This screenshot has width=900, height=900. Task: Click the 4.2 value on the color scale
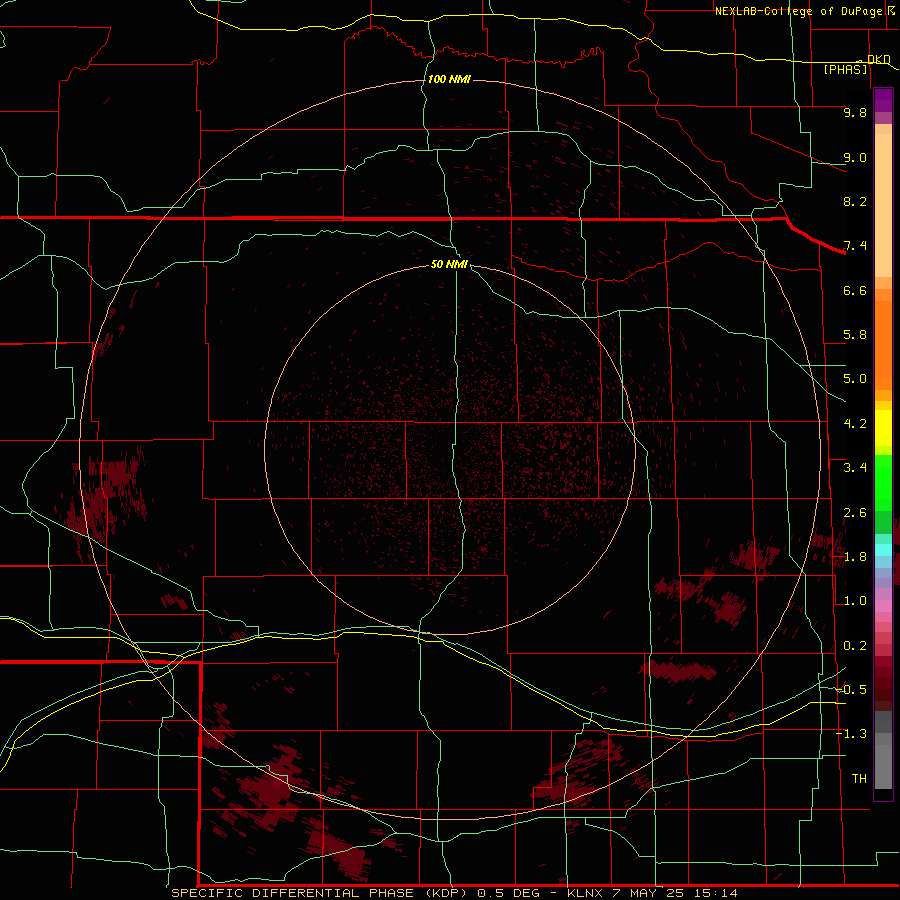coord(855,424)
